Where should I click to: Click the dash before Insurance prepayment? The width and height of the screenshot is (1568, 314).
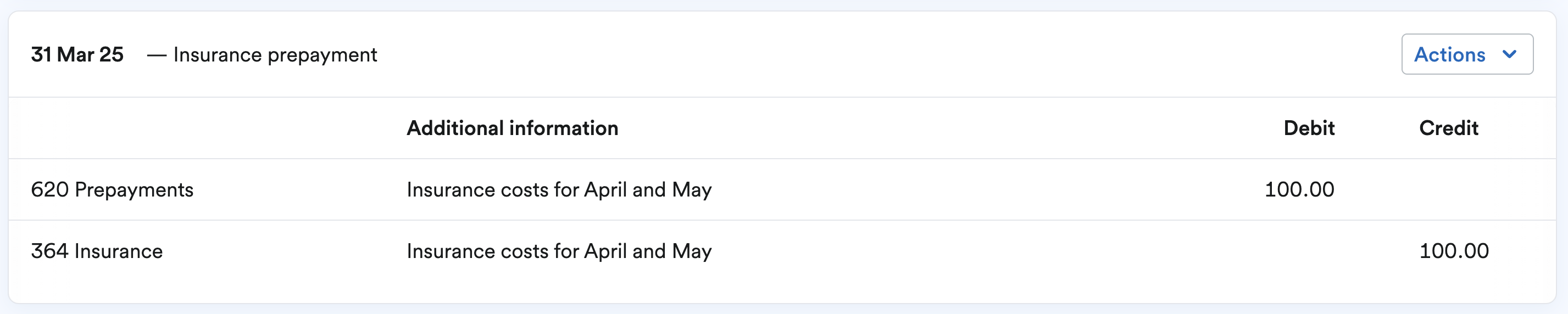[x=157, y=55]
